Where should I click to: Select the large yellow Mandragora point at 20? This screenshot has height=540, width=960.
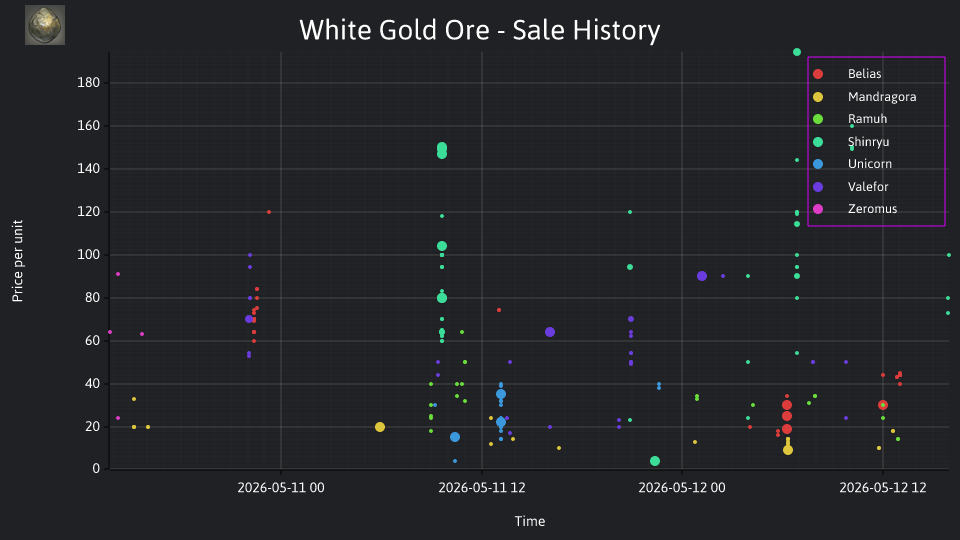pyautogui.click(x=380, y=427)
